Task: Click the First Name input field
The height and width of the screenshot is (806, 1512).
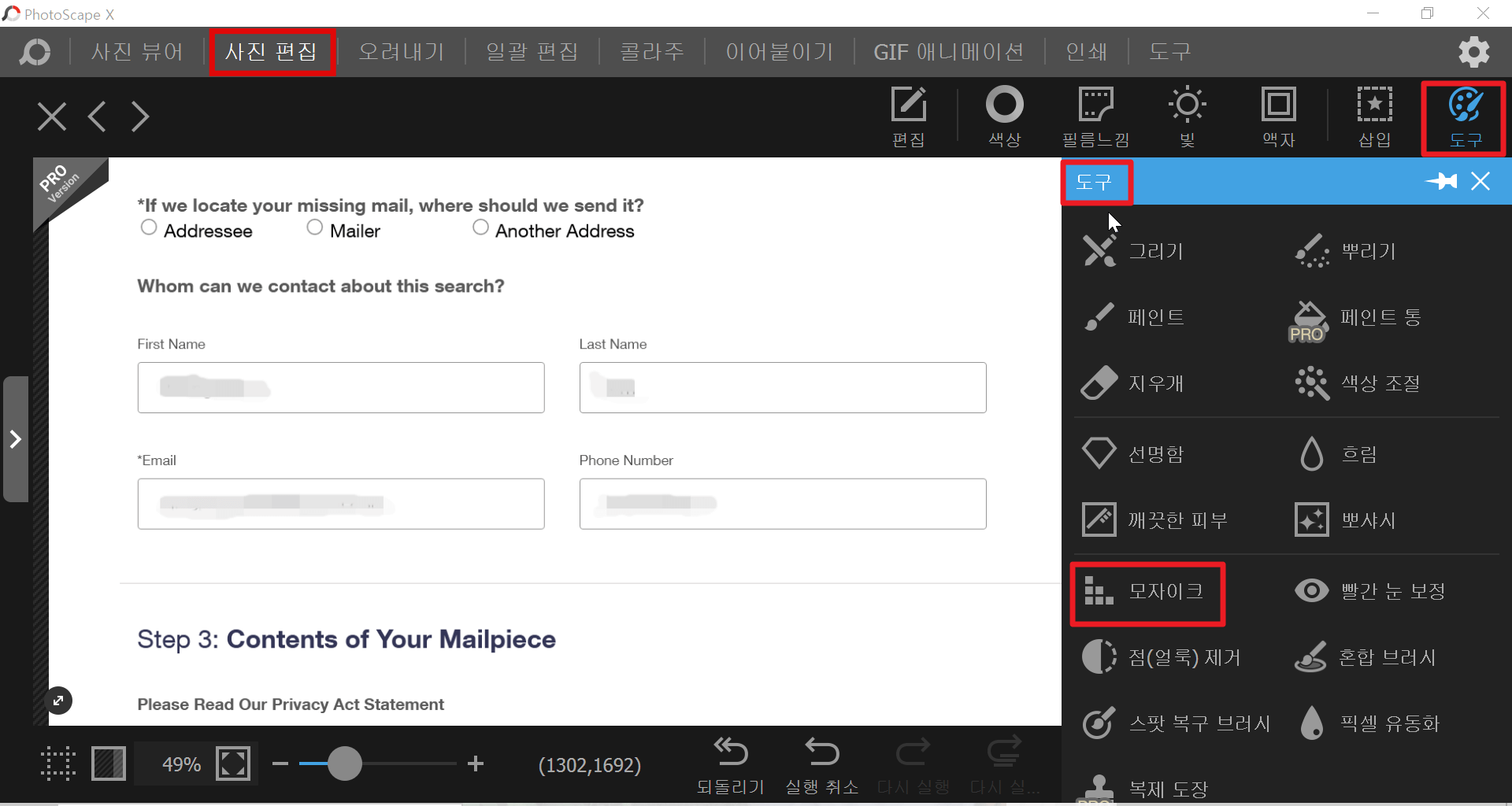Action: coord(341,387)
